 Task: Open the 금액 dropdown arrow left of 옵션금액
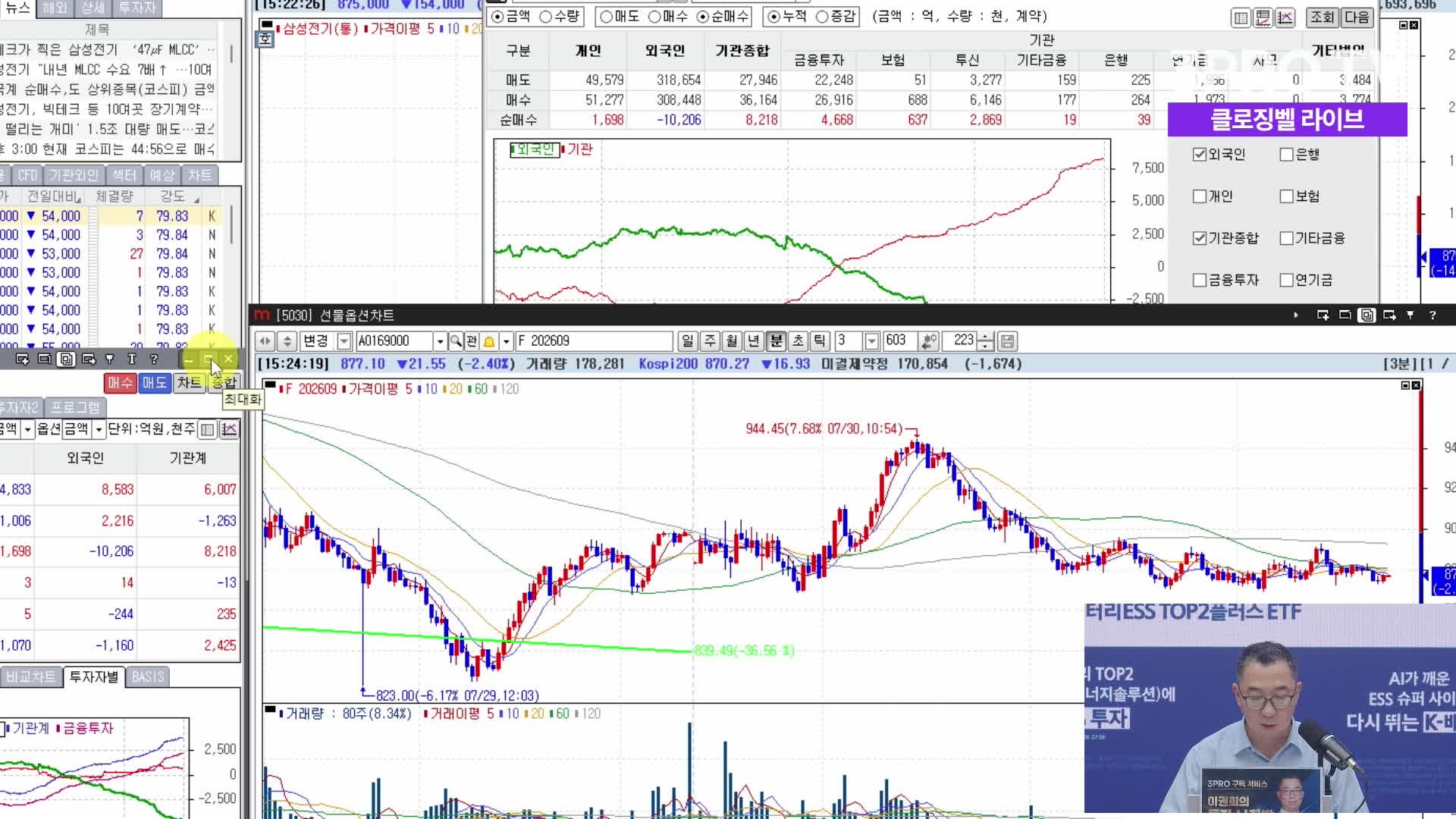coord(27,430)
